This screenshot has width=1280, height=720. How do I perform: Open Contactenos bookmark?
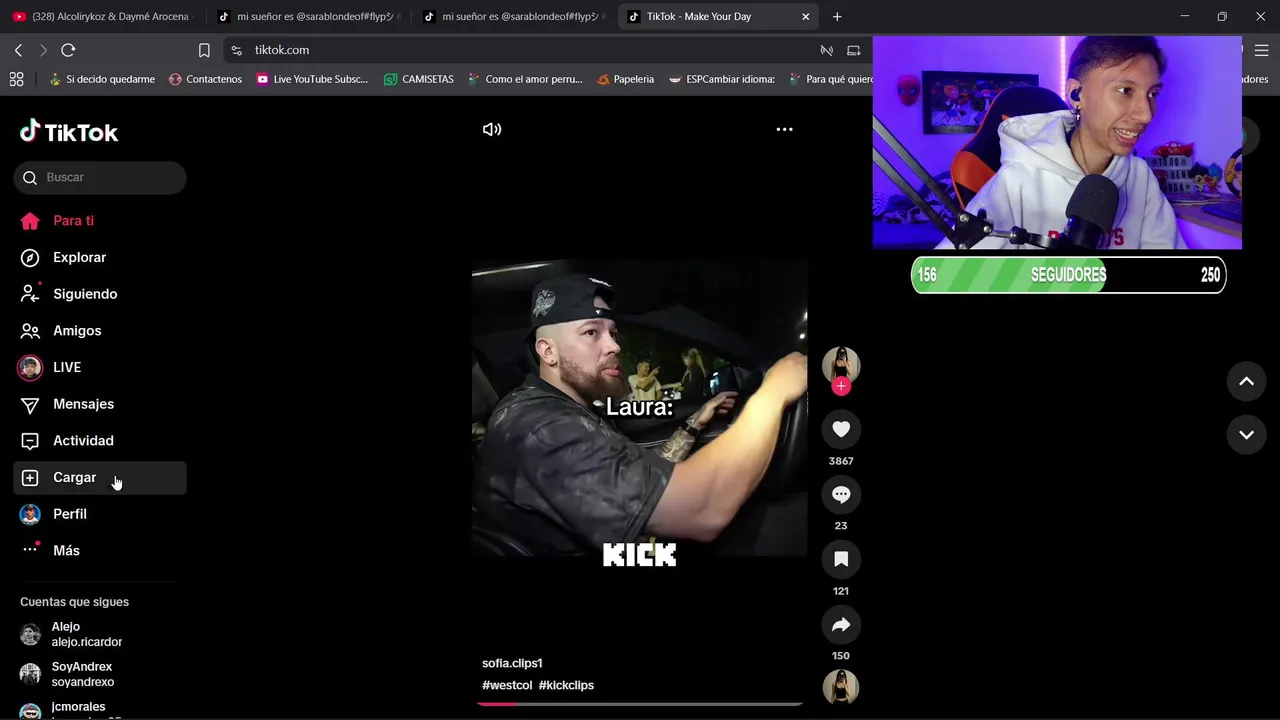[206, 79]
